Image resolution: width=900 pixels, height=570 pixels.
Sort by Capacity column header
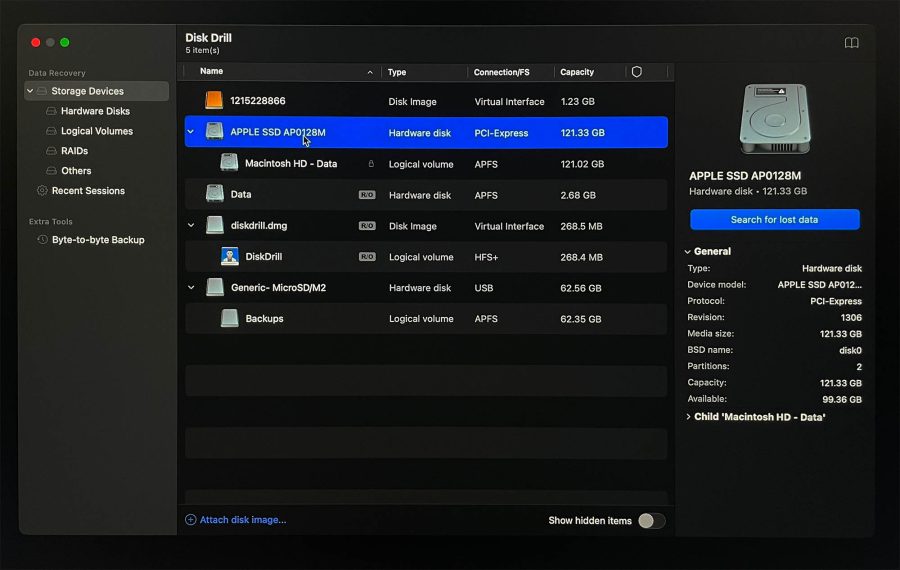click(577, 72)
